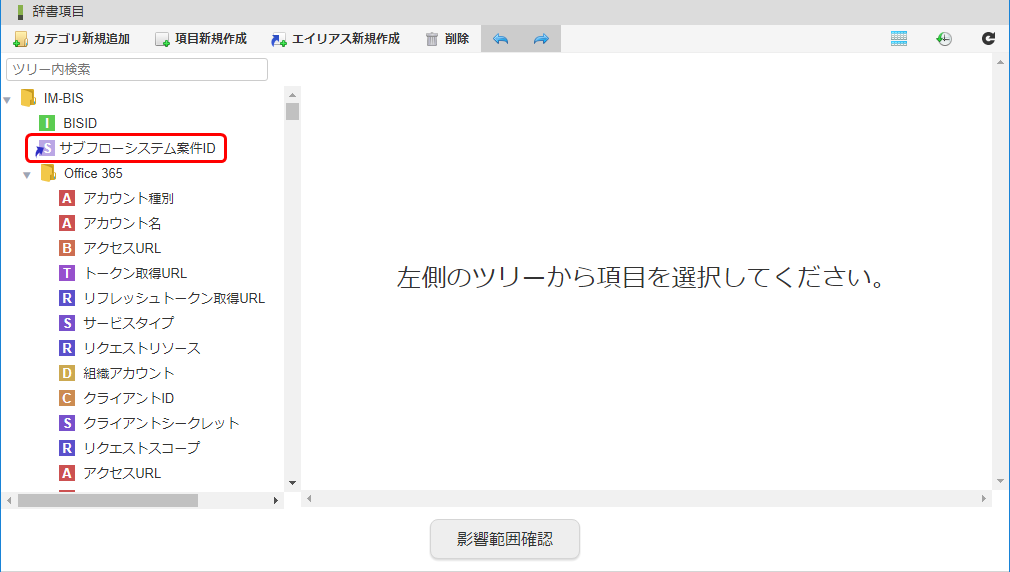This screenshot has height=572, width=1010.
Task: Select the リフレッシュトークン取得URL item
Action: [x=174, y=298]
